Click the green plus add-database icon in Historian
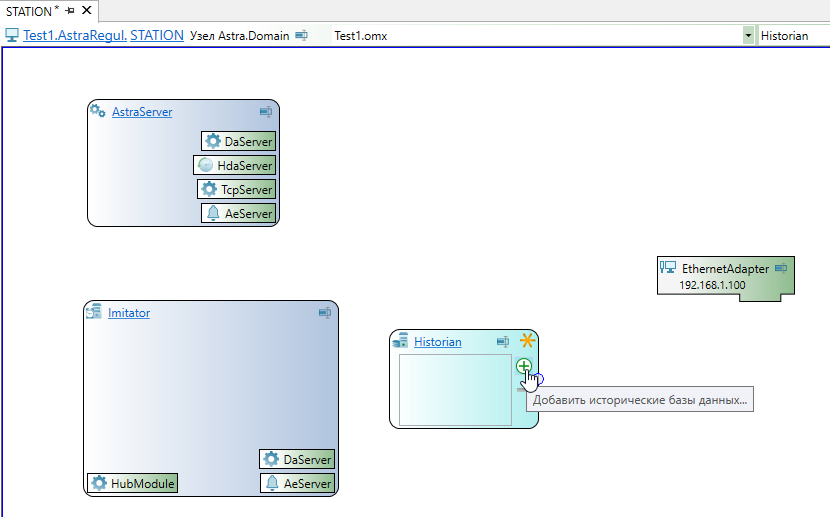Screen dimensions: 830x517 (523, 366)
